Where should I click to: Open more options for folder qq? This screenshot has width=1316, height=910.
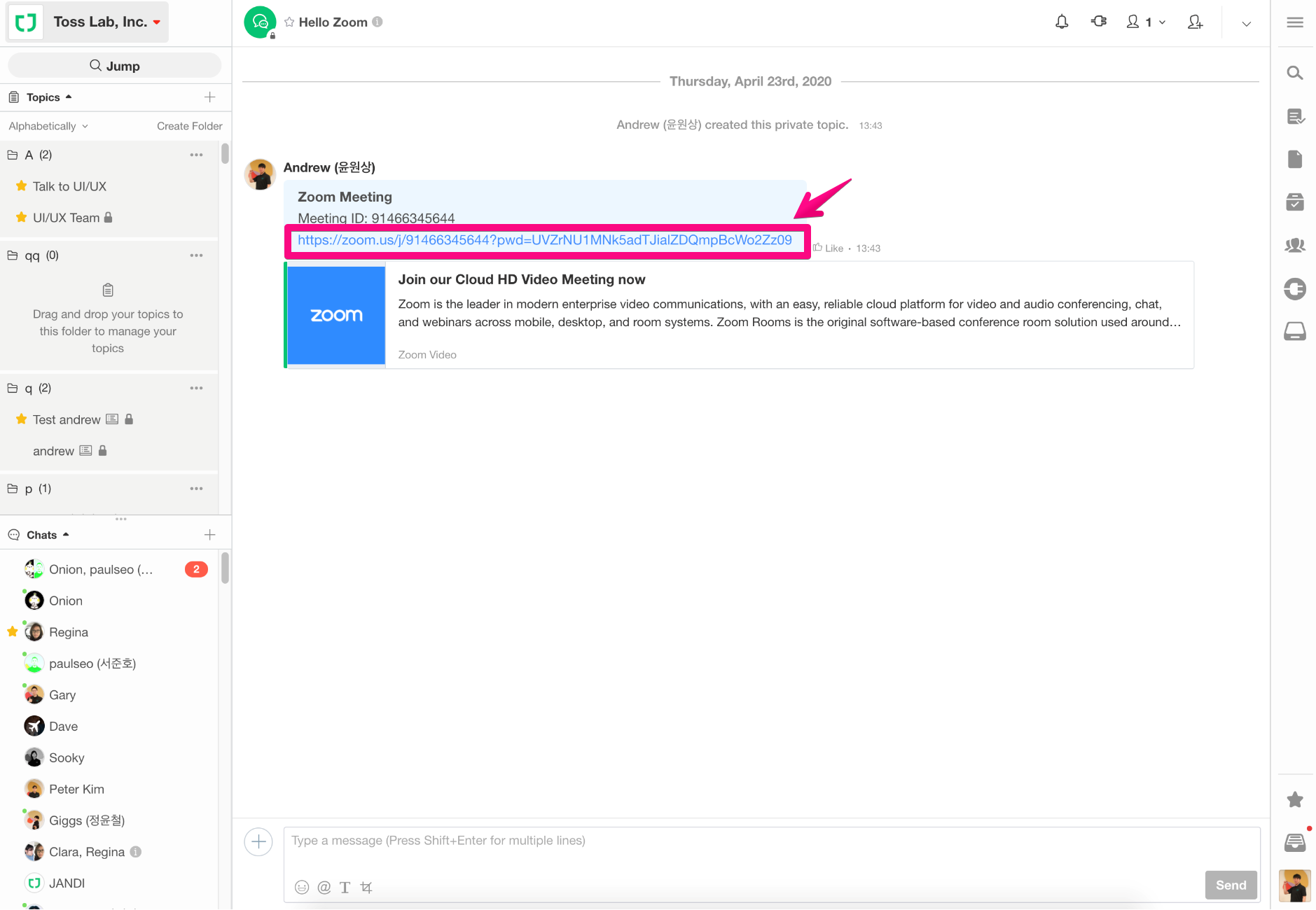pos(196,255)
